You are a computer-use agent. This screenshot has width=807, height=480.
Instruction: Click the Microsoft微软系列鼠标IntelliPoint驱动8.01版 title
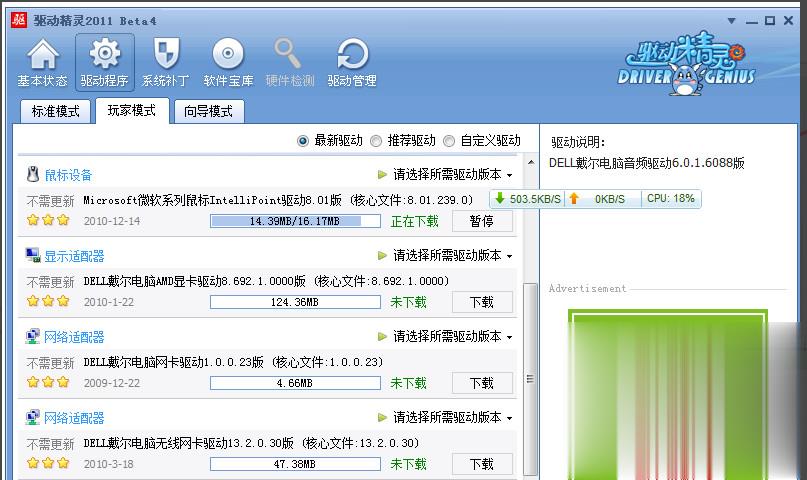pyautogui.click(x=212, y=200)
